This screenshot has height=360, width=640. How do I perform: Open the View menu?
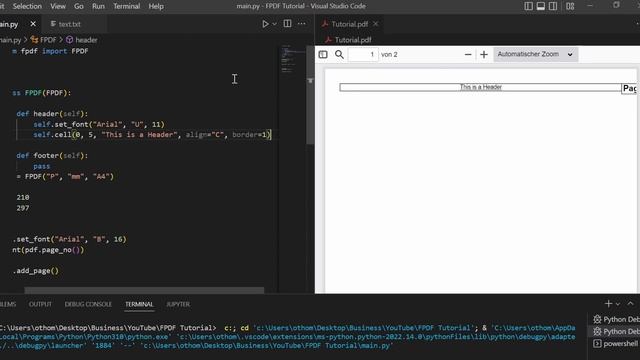pos(58,6)
